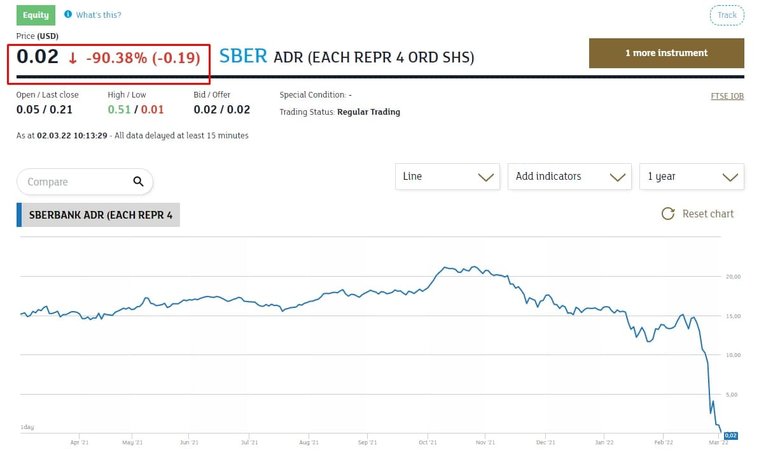Screen dimensions: 780x459
Task: Select the green Equity badge
Action: coord(35,15)
